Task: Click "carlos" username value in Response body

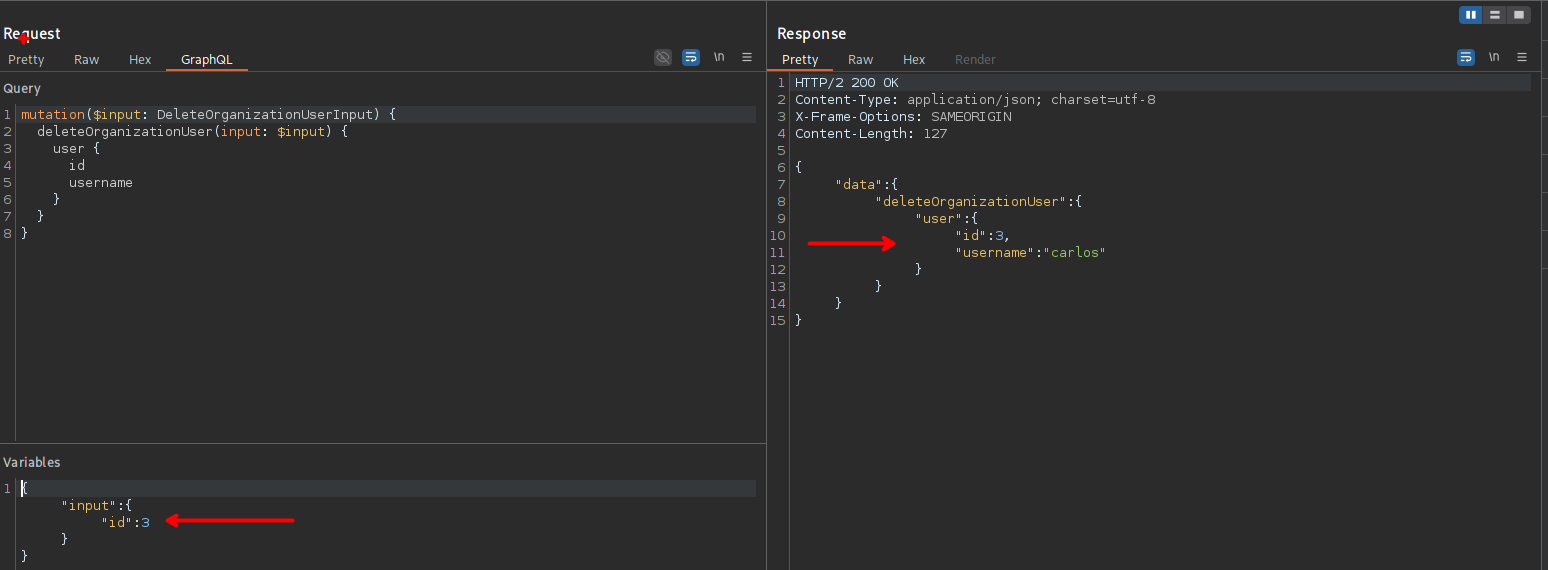Action: [x=1074, y=253]
